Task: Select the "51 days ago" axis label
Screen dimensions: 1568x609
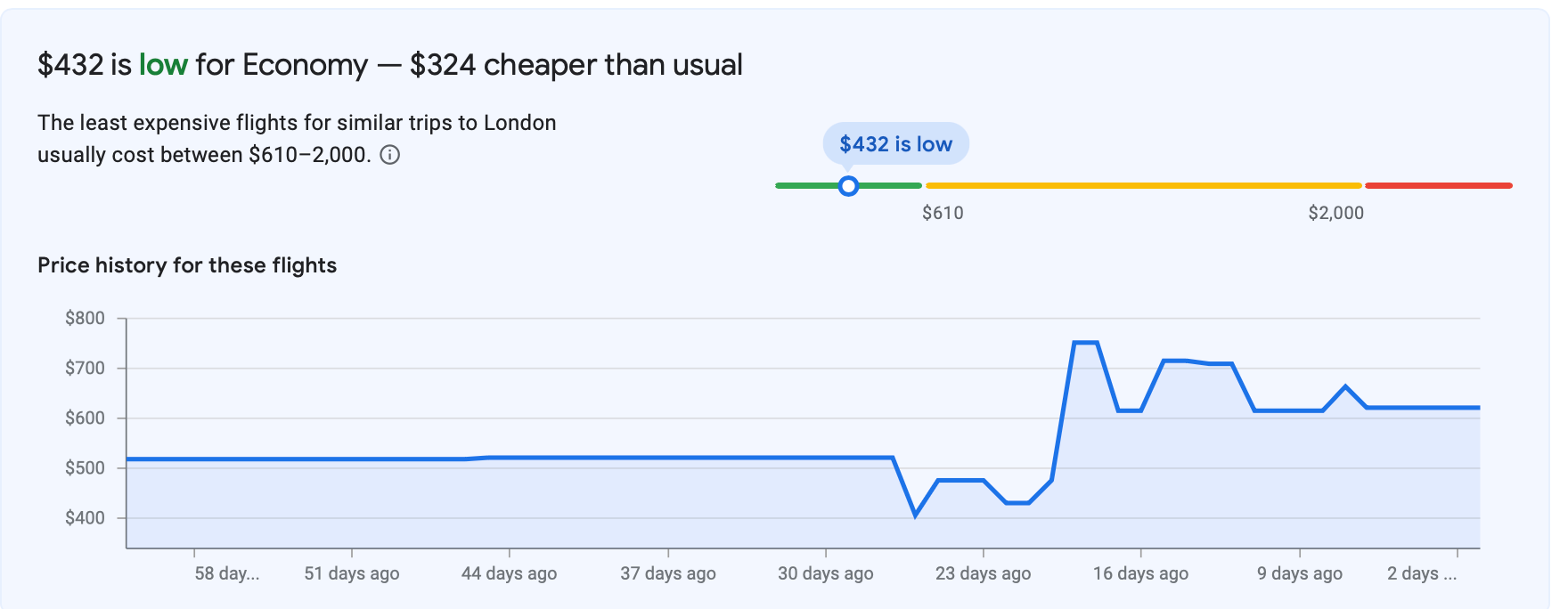Action: pos(352,573)
